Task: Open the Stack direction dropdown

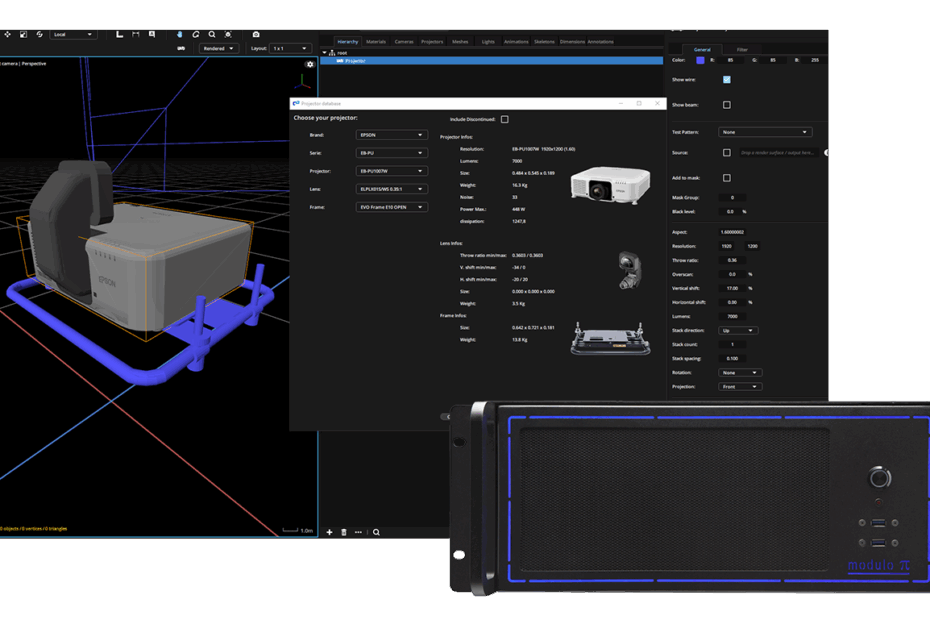Action: (738, 330)
